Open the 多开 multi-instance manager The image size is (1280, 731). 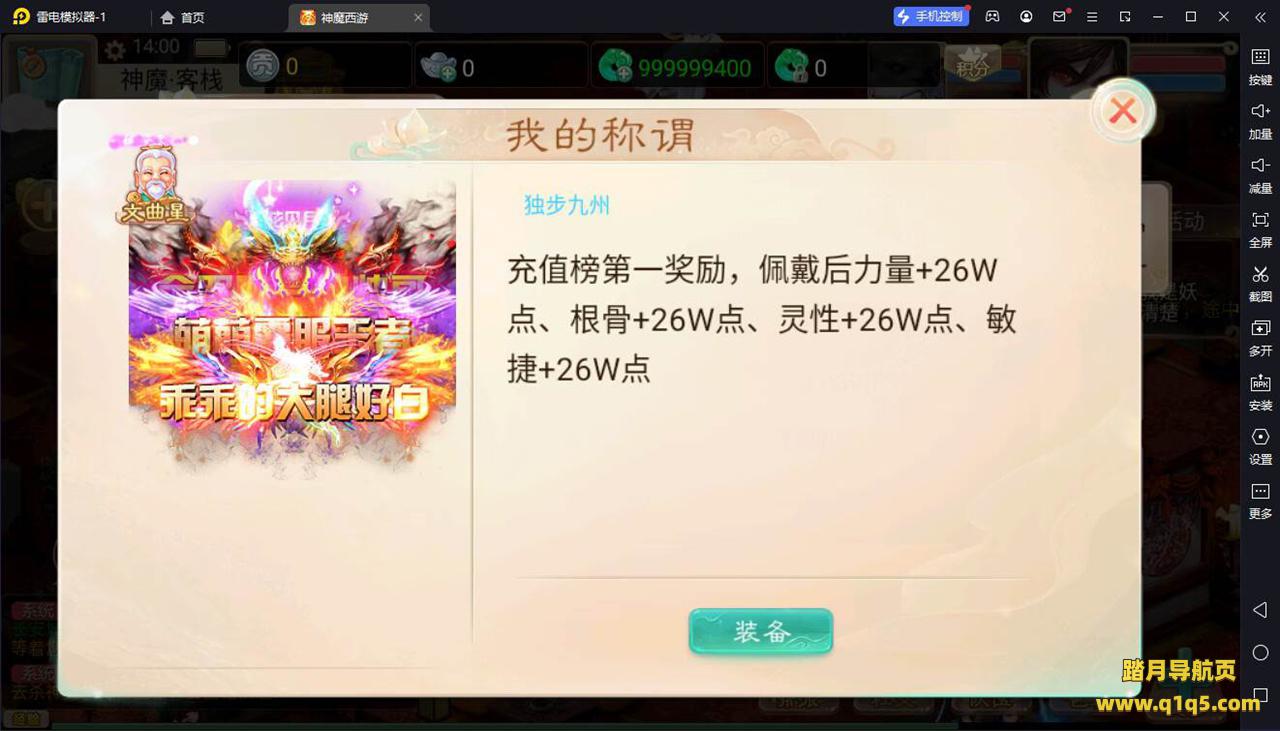coord(1260,338)
